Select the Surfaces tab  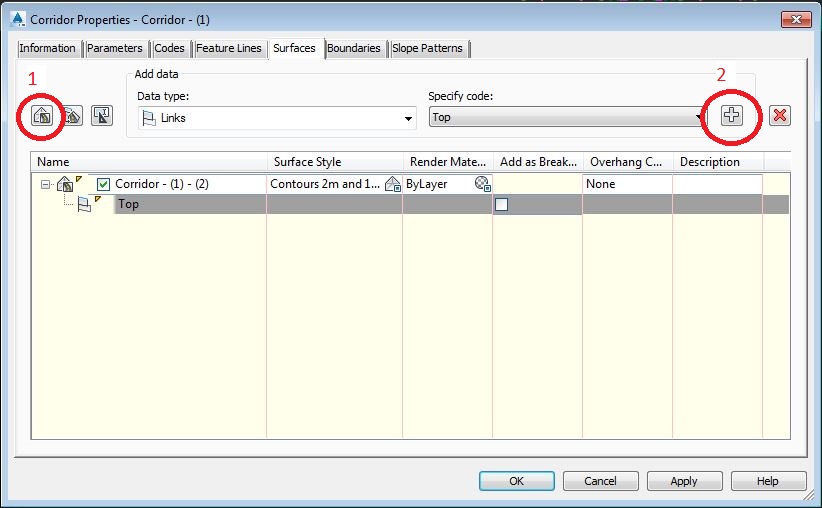294,48
